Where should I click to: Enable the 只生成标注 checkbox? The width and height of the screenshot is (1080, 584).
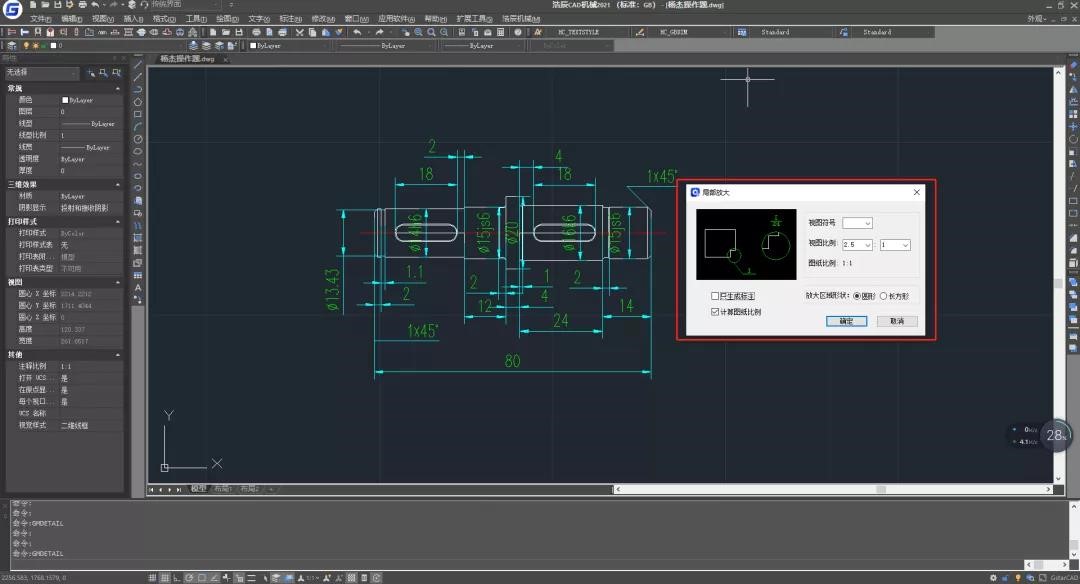coord(715,296)
